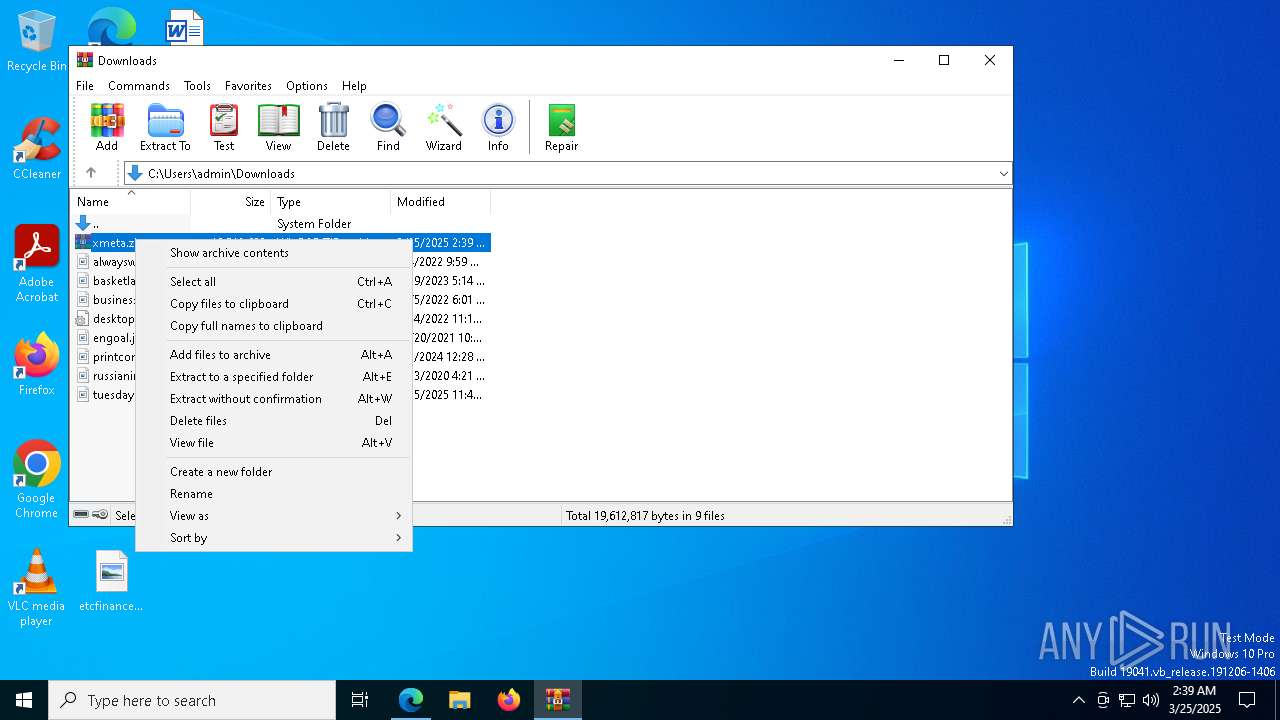Click WinRAR icon in taskbar

click(x=558, y=700)
